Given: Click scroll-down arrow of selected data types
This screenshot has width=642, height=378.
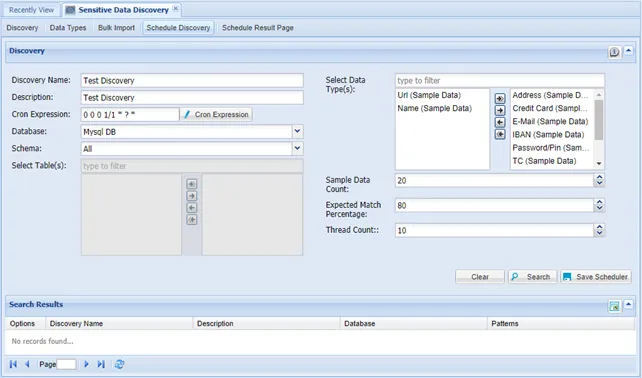Looking at the screenshot, I should click(599, 163).
